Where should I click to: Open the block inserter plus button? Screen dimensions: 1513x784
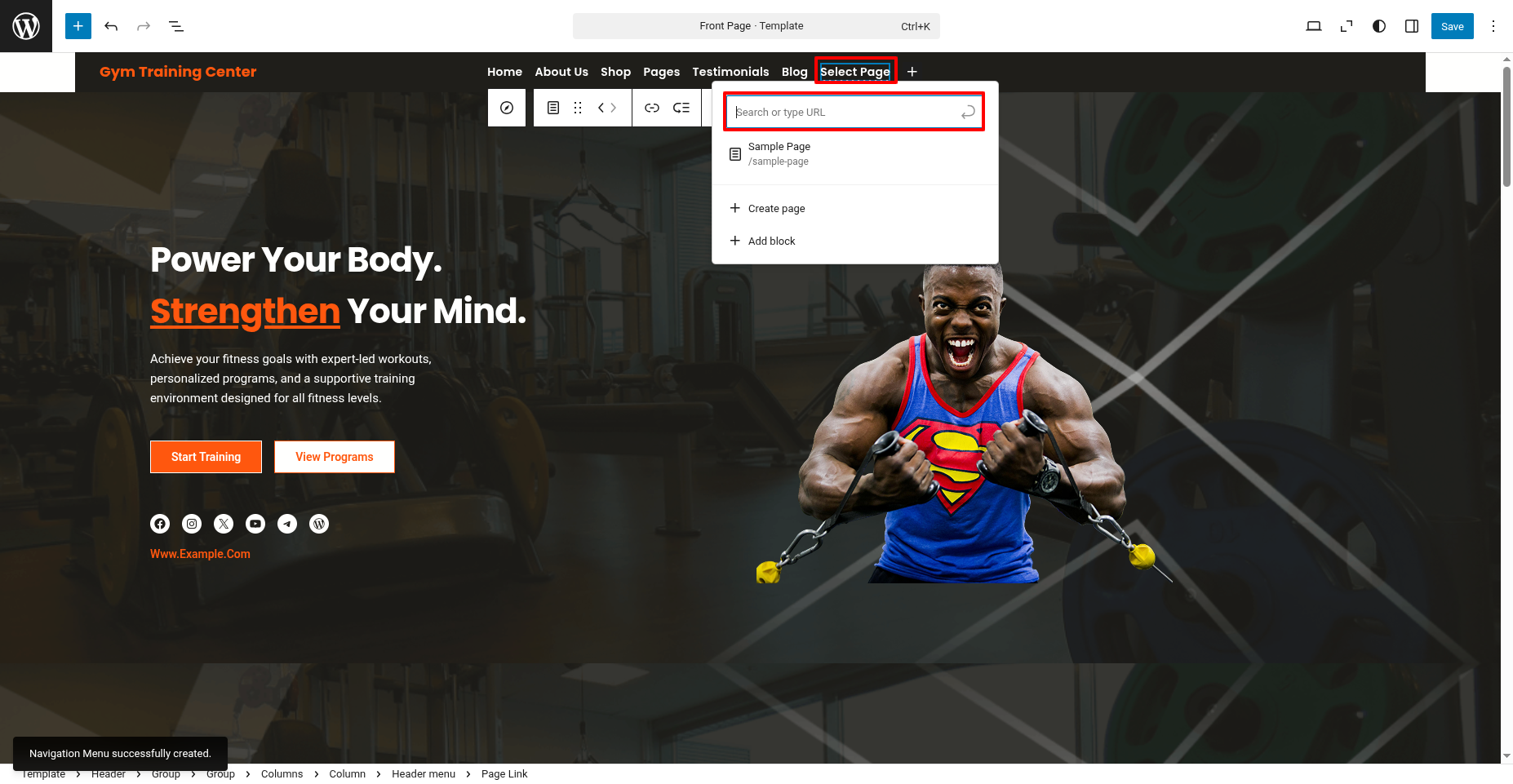pos(78,26)
